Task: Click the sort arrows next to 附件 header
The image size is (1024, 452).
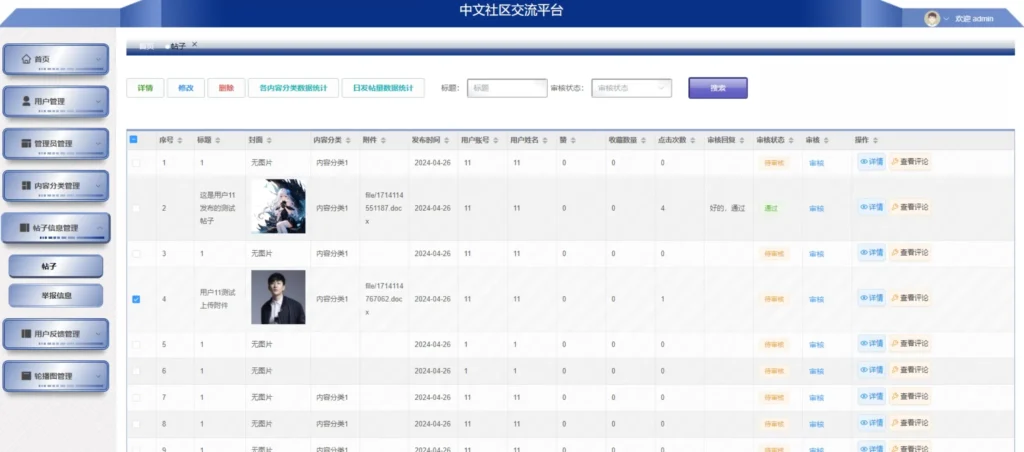Action: (x=383, y=140)
